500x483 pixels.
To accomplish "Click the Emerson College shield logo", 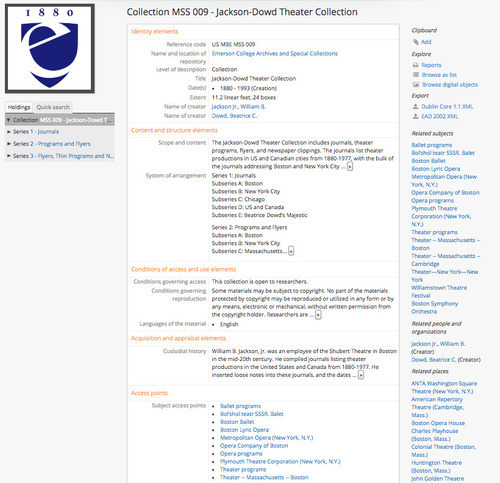I will click(50, 48).
